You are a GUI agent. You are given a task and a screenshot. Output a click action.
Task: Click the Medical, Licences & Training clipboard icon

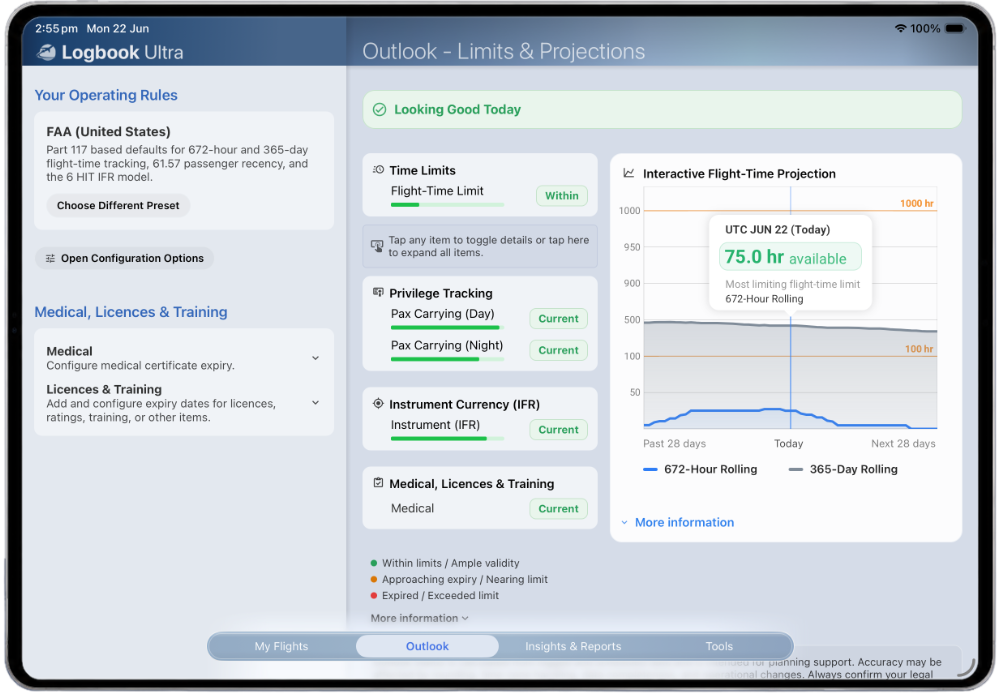pyautogui.click(x=378, y=483)
